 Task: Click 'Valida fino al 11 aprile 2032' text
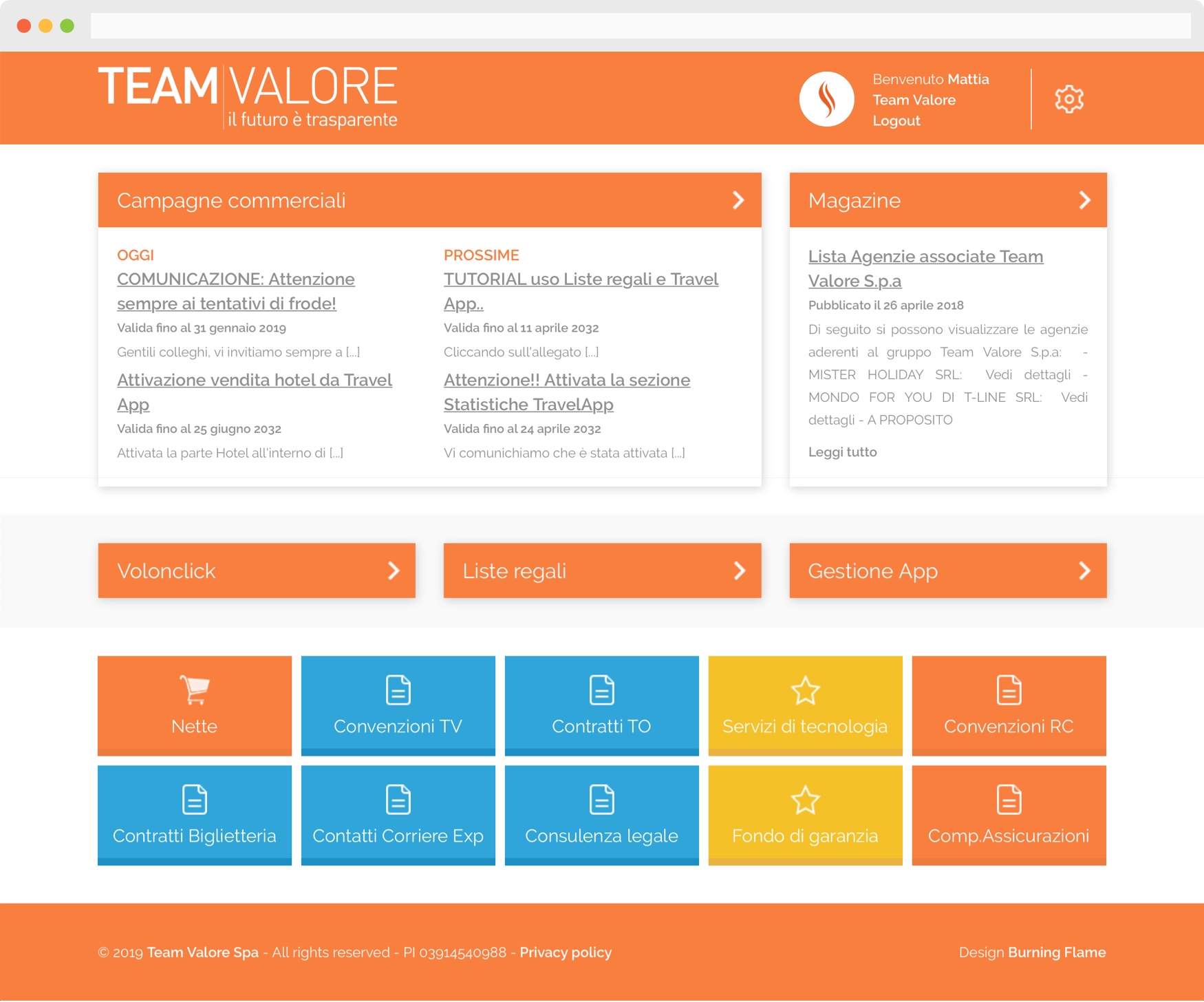522,328
